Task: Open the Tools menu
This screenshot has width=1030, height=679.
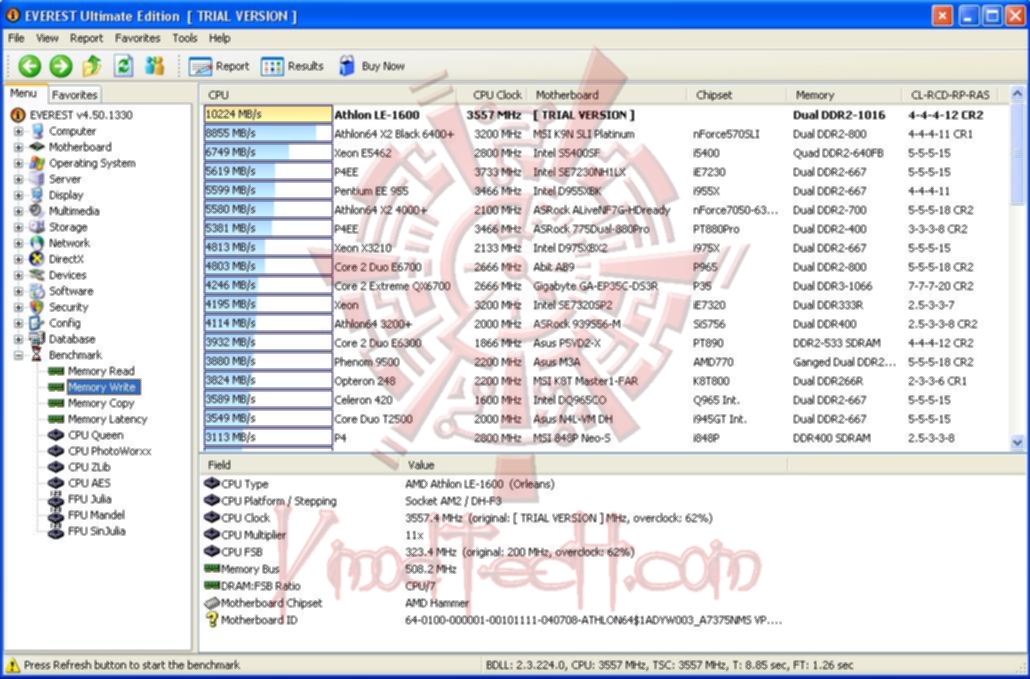Action: click(185, 38)
